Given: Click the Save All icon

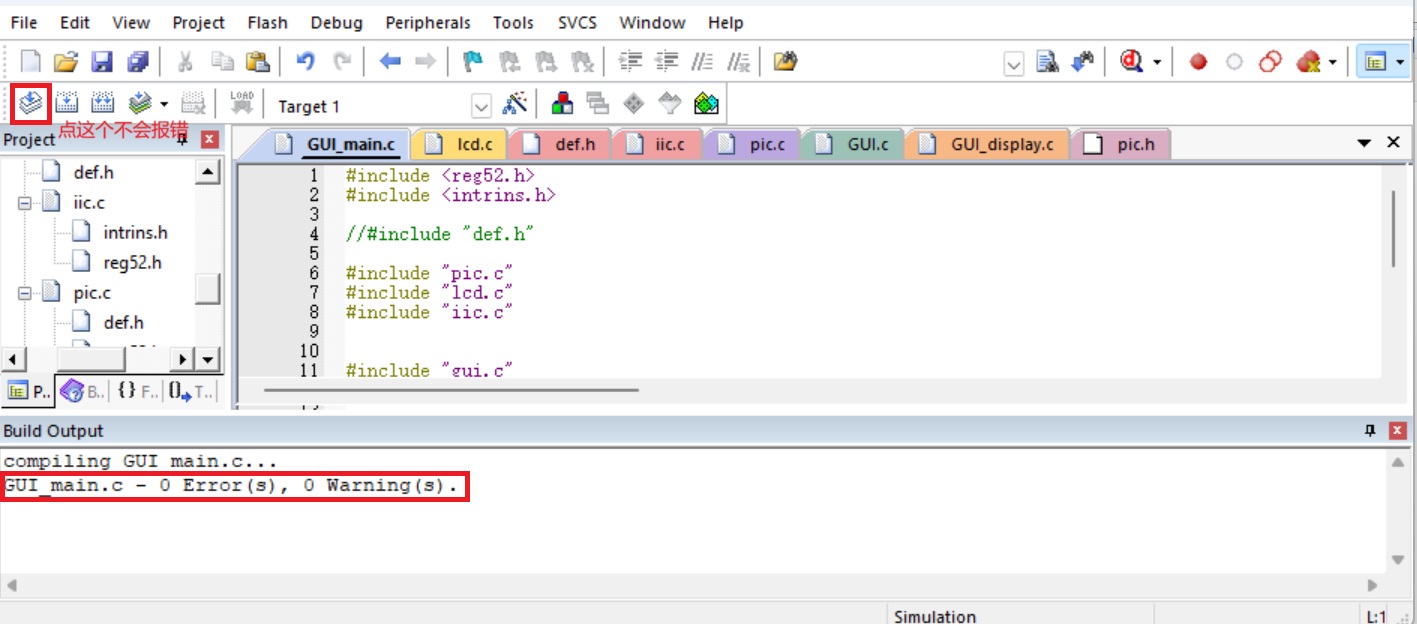Looking at the screenshot, I should point(138,62).
